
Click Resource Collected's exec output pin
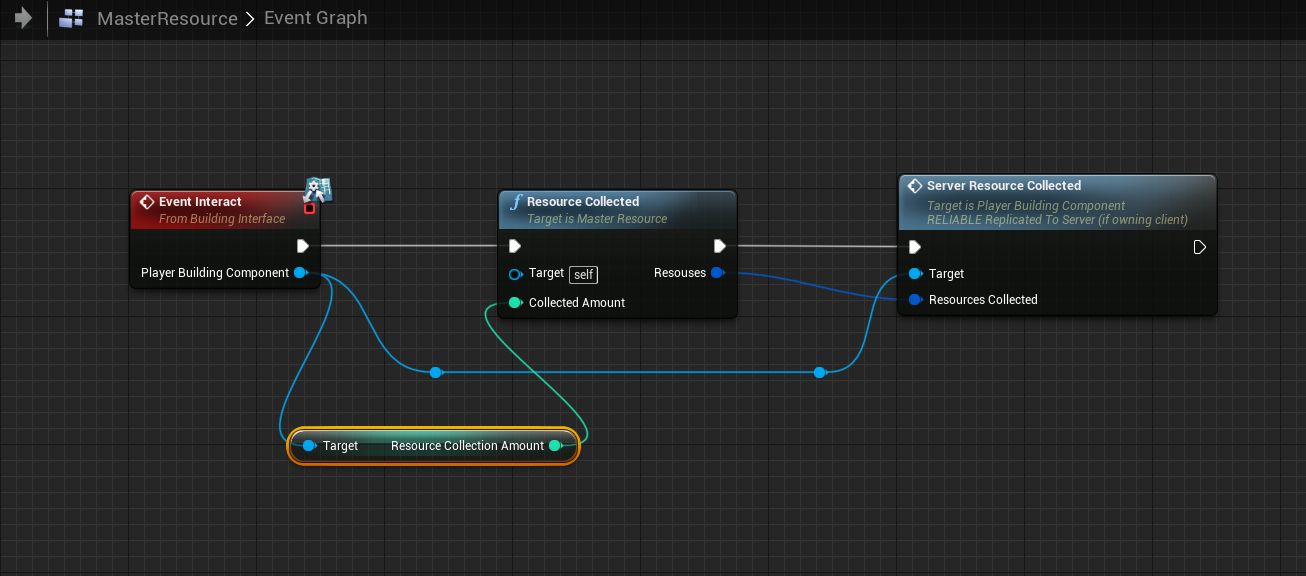(x=719, y=246)
